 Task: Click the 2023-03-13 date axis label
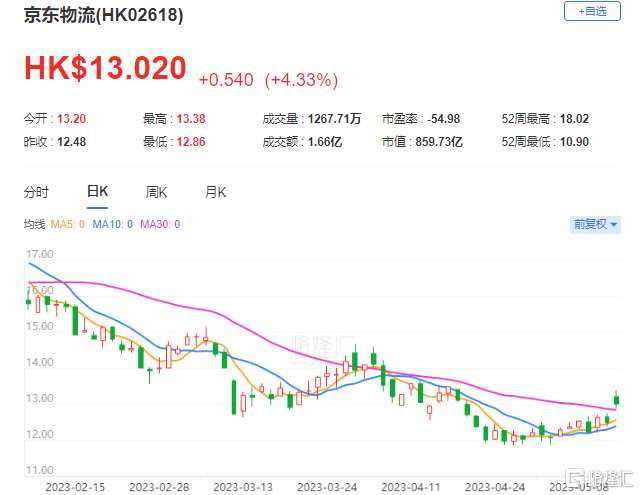243,487
